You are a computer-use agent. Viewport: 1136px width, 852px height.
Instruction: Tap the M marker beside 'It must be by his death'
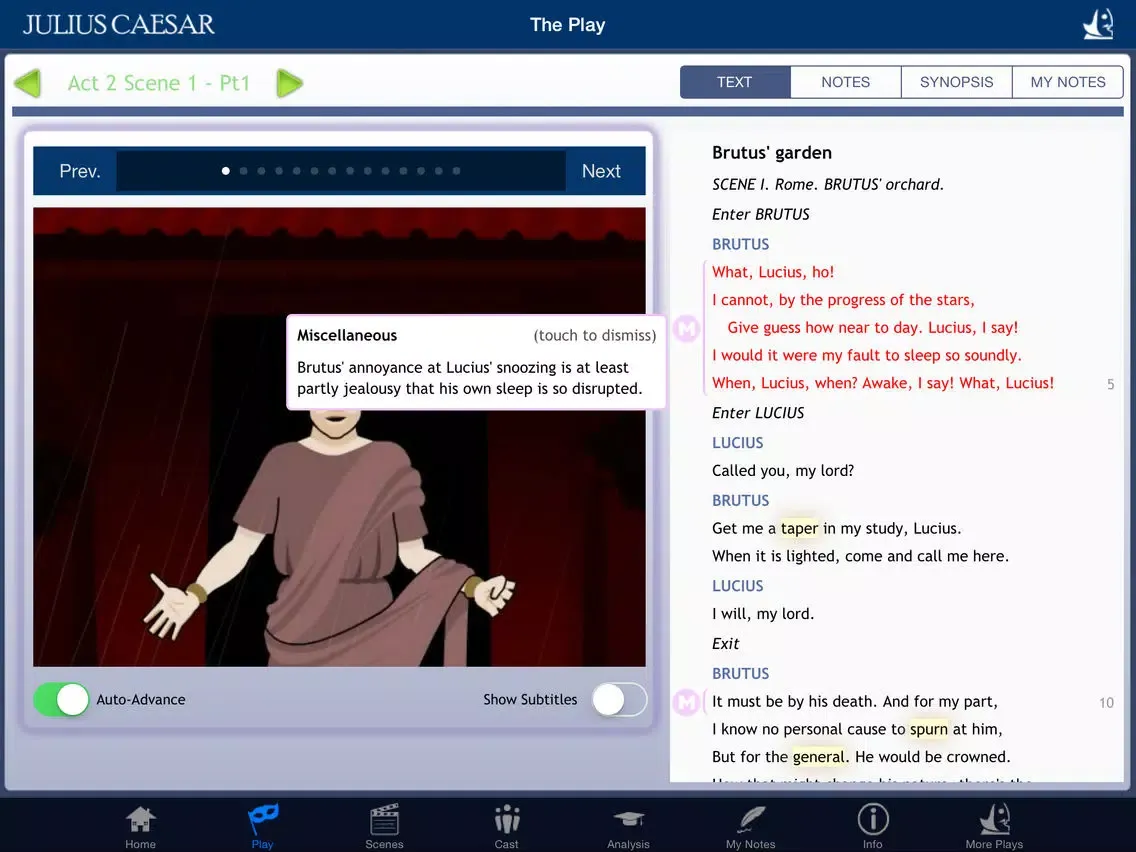click(x=686, y=702)
